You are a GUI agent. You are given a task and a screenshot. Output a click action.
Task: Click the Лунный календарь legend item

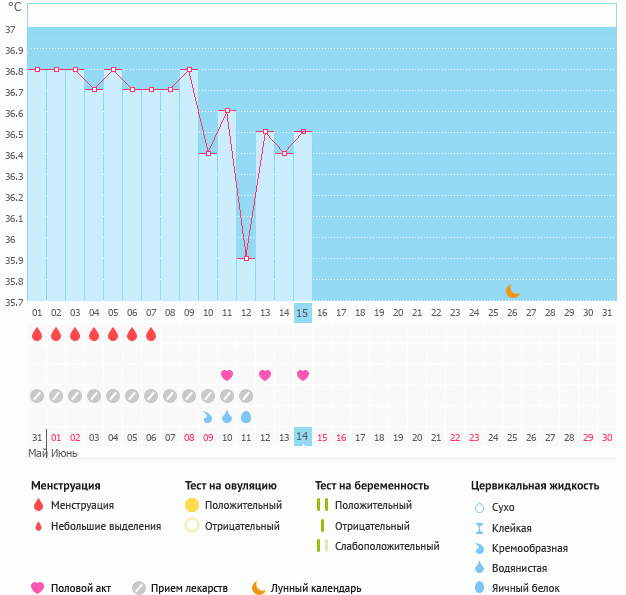pos(306,588)
